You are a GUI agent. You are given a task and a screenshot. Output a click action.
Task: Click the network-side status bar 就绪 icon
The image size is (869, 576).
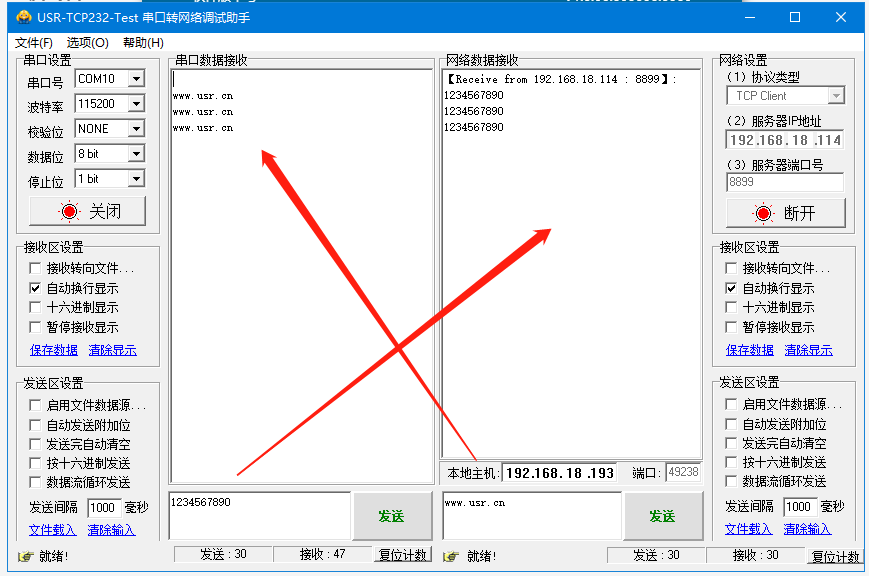[451, 556]
